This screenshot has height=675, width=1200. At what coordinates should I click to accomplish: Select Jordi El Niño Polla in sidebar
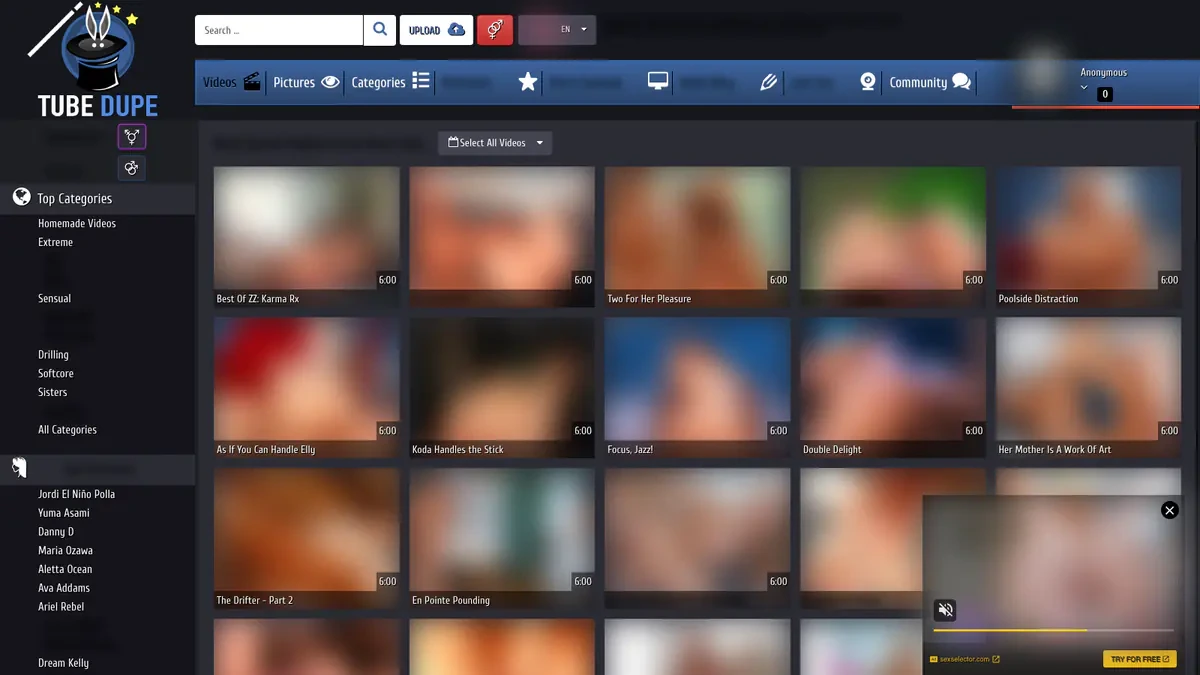tap(76, 494)
